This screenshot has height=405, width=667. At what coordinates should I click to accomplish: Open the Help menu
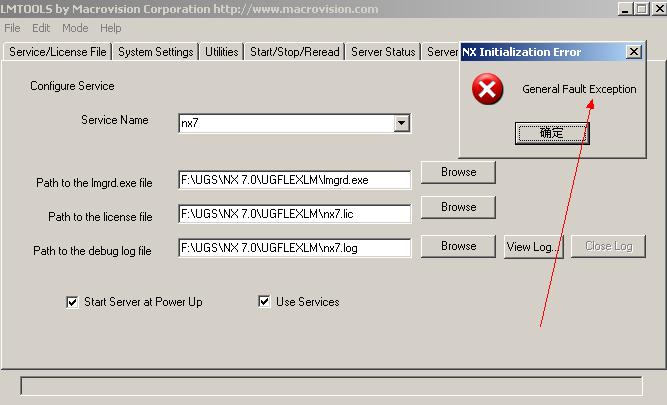pos(111,28)
